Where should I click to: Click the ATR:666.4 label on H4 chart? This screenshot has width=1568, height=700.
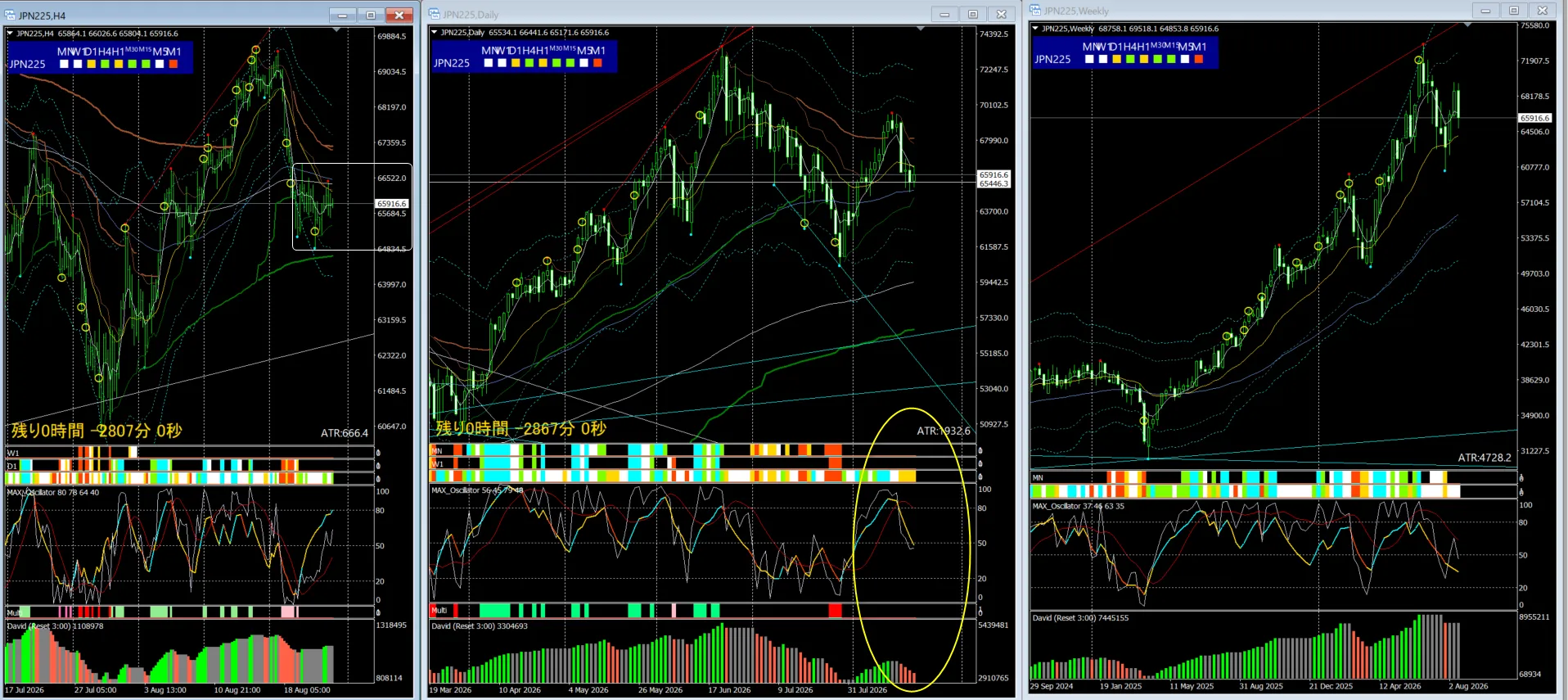tap(345, 433)
